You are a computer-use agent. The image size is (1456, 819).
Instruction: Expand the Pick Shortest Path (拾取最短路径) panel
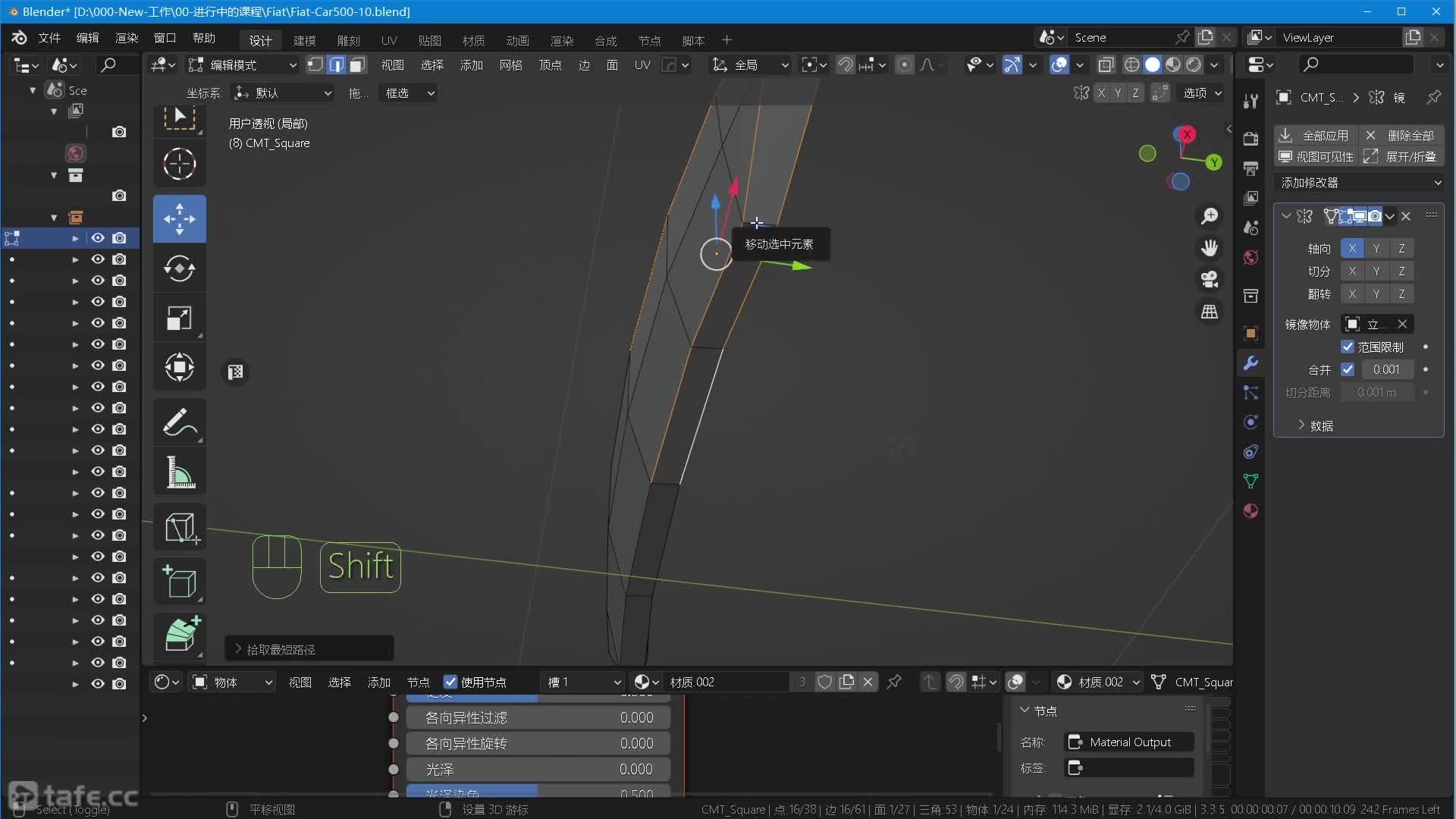tap(309, 650)
